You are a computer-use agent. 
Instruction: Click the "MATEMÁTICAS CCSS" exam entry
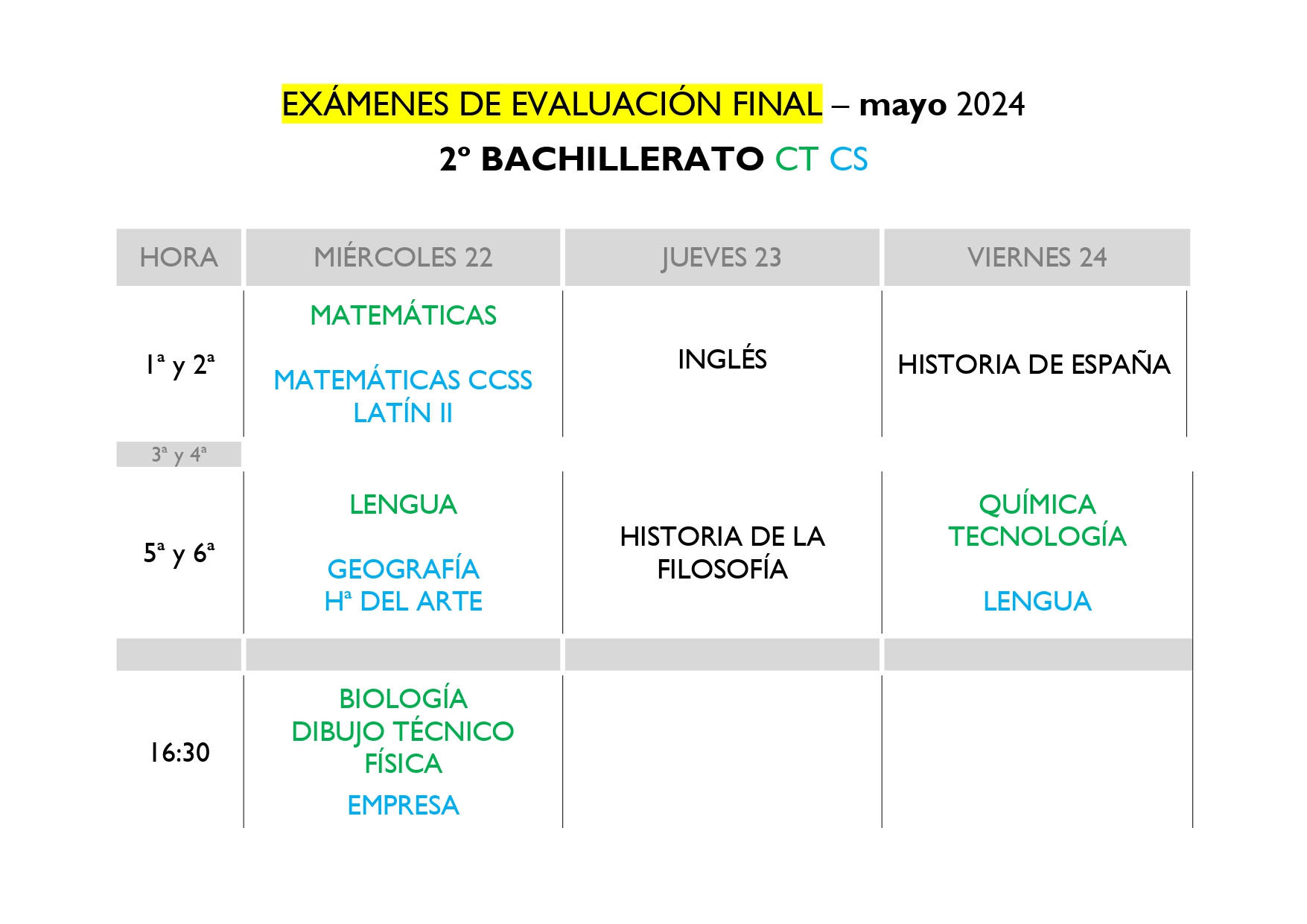click(x=403, y=380)
